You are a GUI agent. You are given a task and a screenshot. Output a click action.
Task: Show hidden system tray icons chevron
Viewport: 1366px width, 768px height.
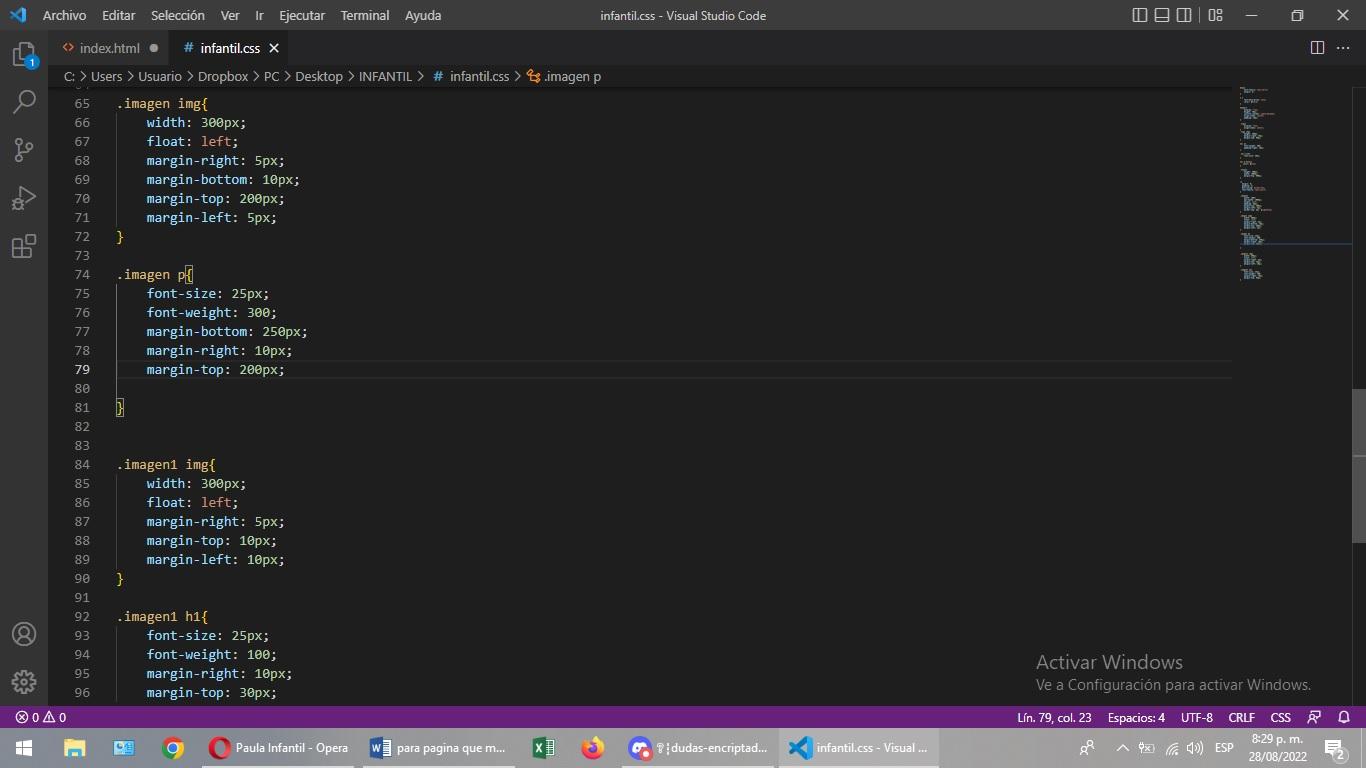tap(1122, 748)
